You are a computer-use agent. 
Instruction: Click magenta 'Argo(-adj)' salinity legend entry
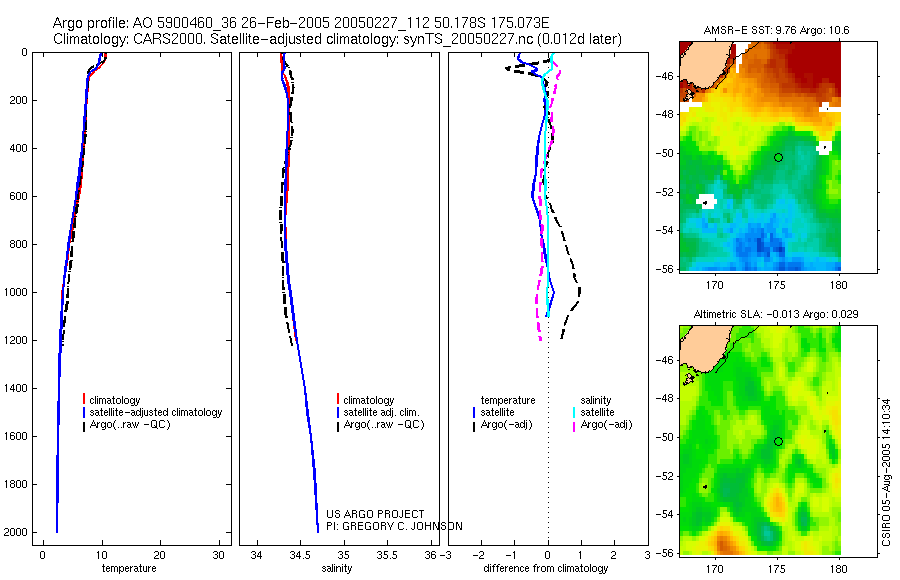point(606,425)
